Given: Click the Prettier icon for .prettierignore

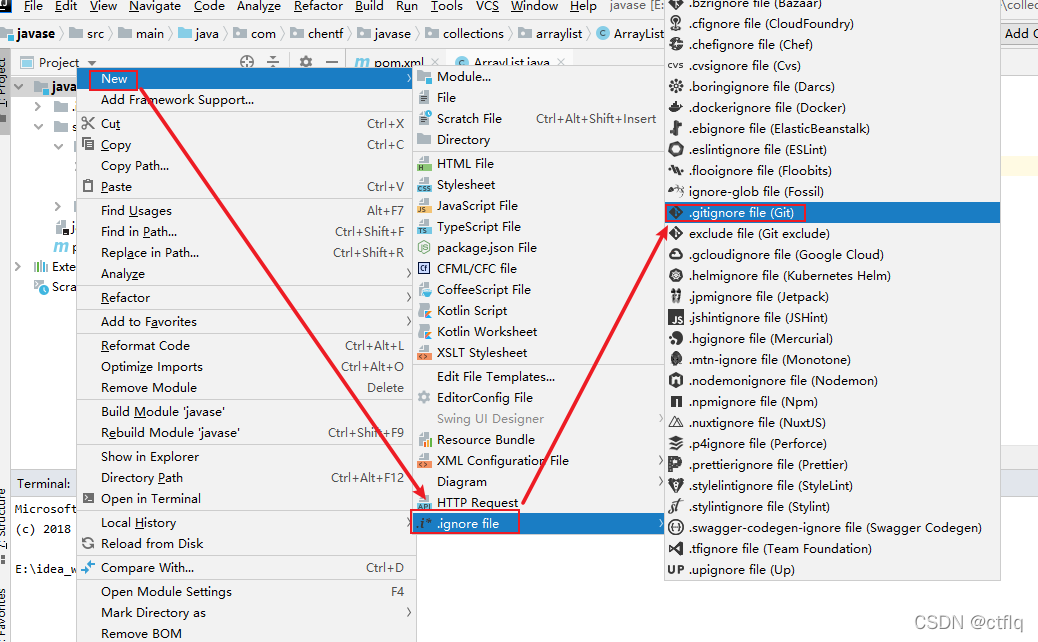Looking at the screenshot, I should (675, 465).
